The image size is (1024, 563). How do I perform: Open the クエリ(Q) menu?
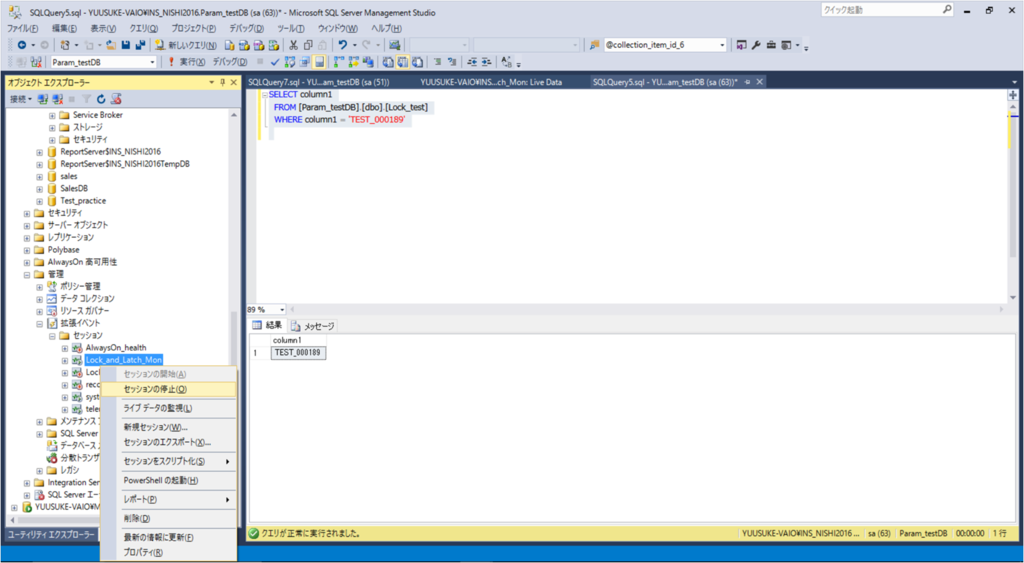[x=144, y=29]
